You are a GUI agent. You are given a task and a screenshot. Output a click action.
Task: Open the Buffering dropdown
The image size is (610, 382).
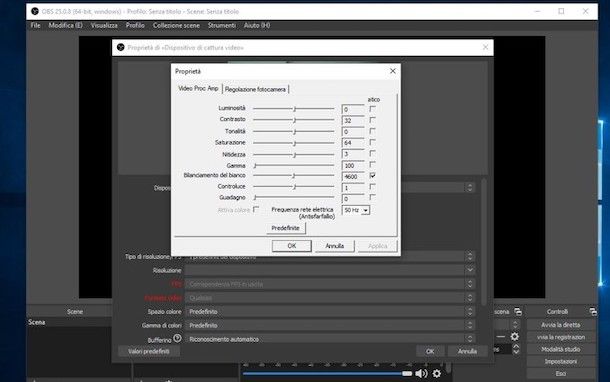470,339
